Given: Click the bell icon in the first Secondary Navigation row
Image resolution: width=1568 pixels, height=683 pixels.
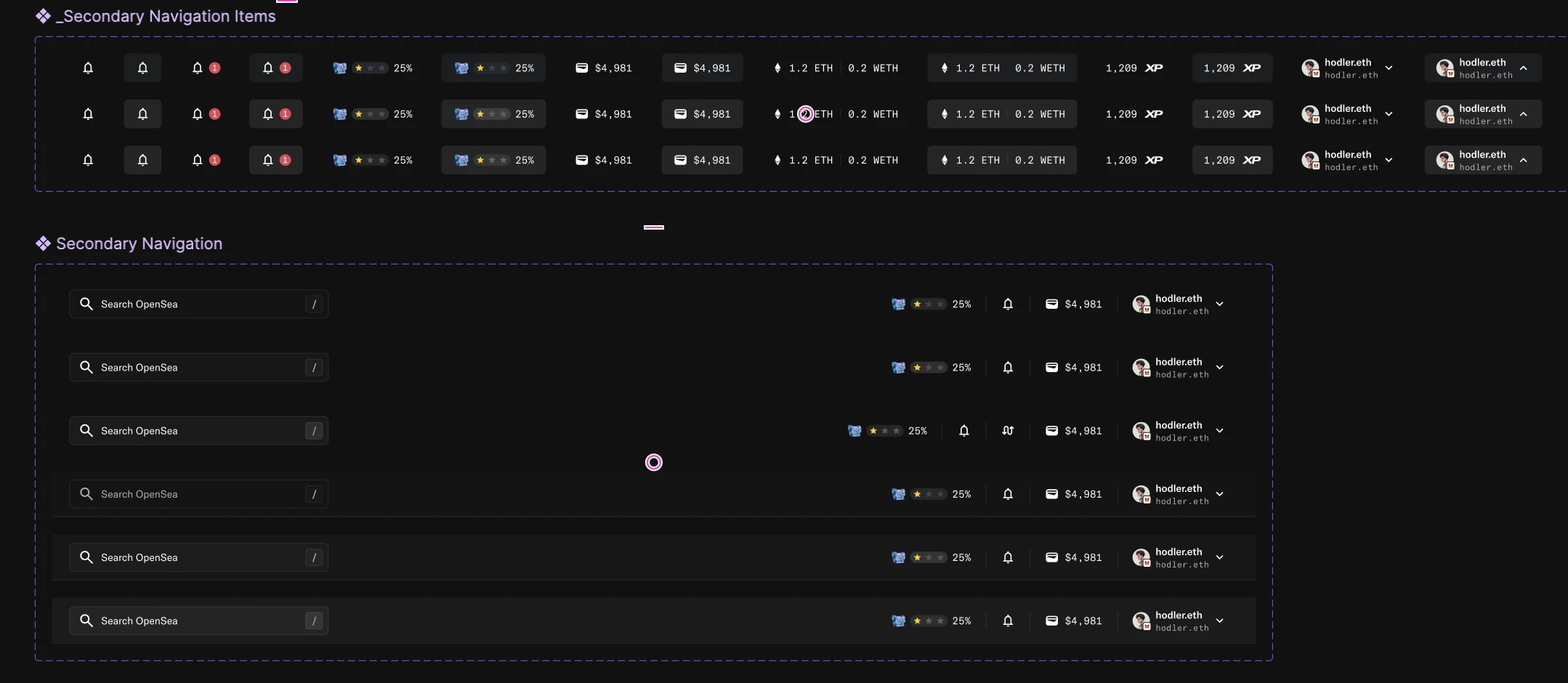Looking at the screenshot, I should point(1008,304).
